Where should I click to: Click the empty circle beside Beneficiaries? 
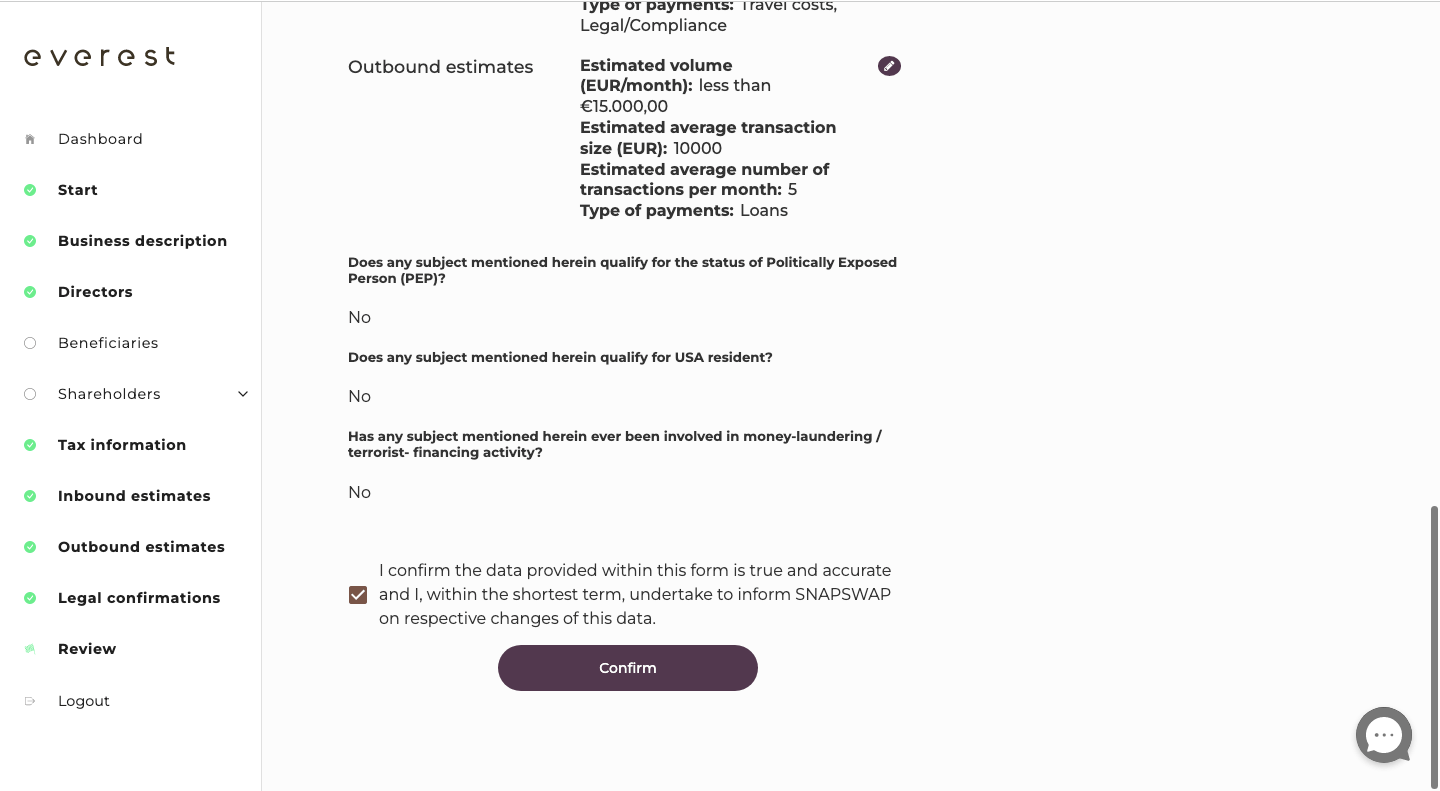pos(30,343)
